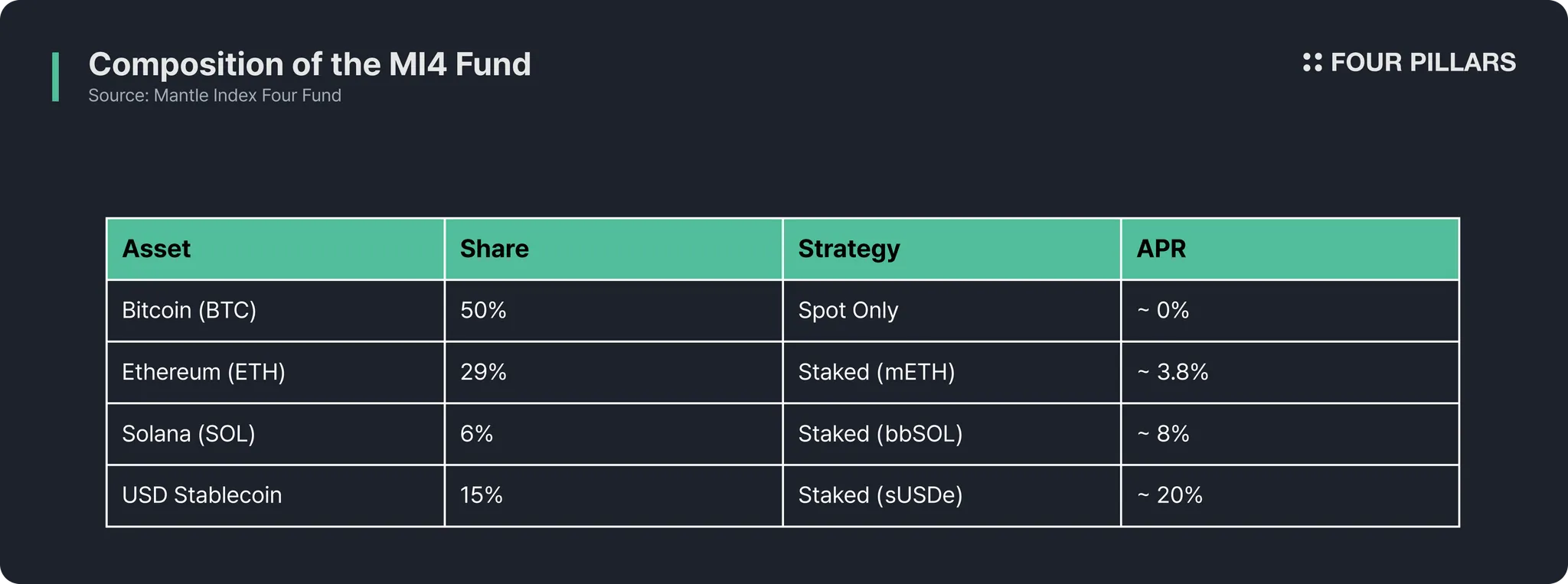1568x584 pixels.
Task: Click the Ethereum (ETH) cell
Action: 204,372
